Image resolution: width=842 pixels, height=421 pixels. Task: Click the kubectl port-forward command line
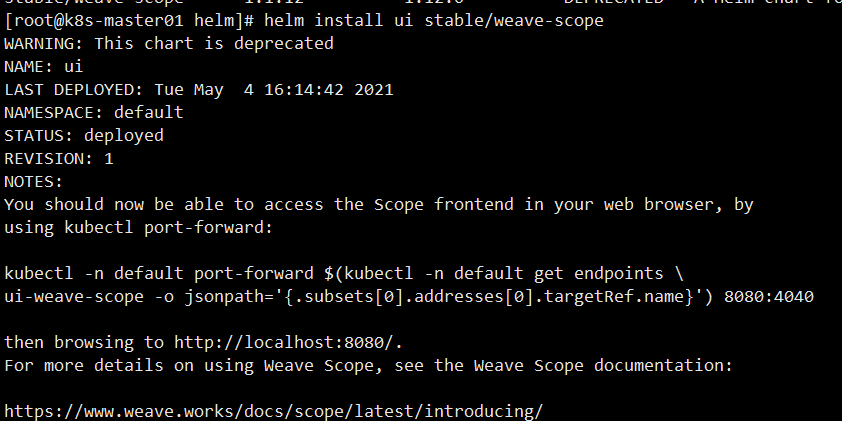coord(344,274)
